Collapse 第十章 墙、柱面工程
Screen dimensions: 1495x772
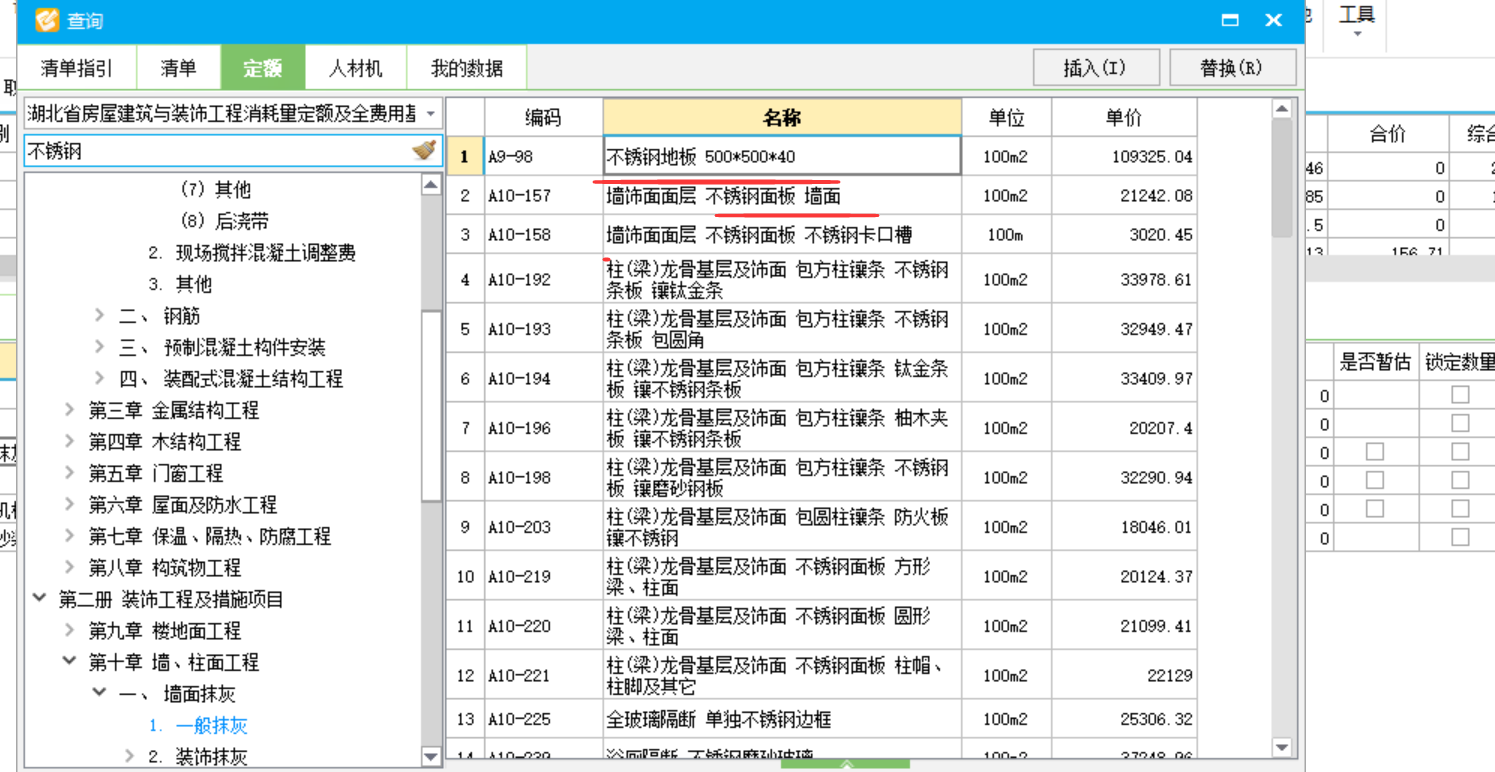[x=69, y=662]
